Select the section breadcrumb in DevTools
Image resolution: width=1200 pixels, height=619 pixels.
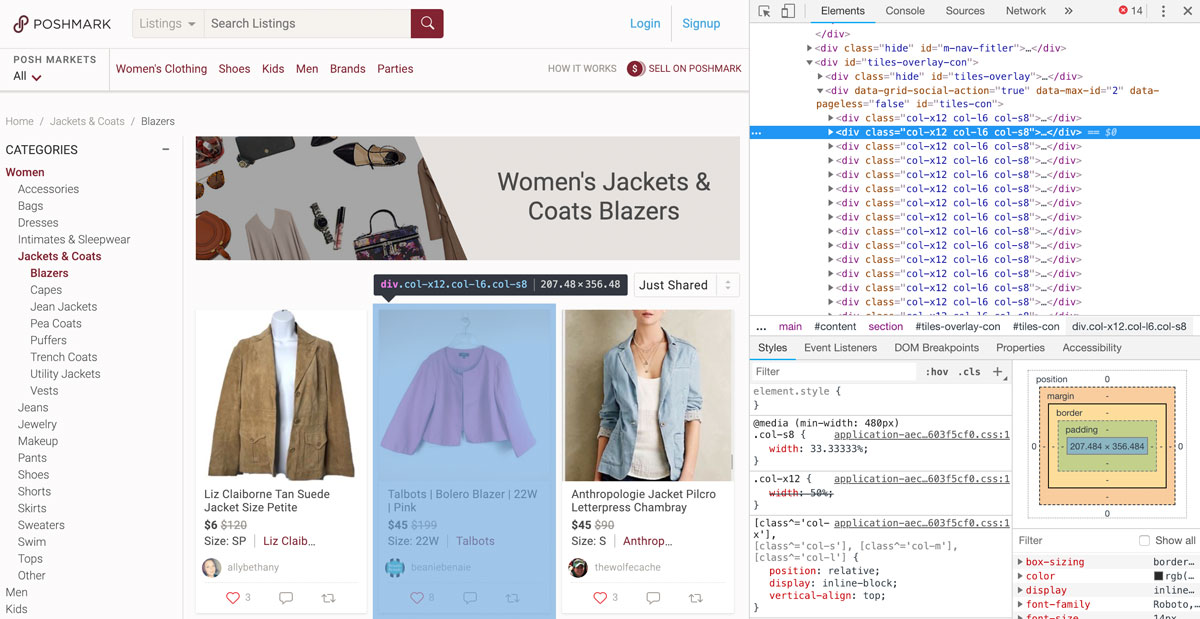885,327
